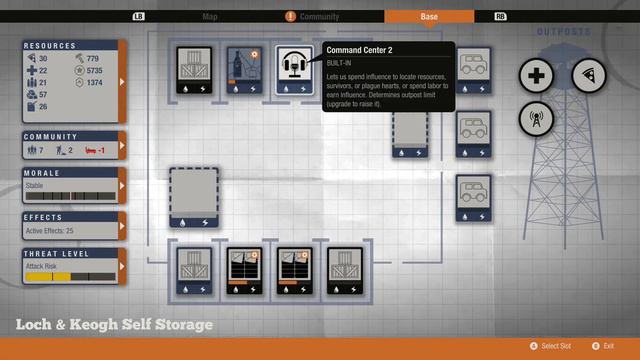
Task: Select the small empty dashed slot
Action: (410, 134)
